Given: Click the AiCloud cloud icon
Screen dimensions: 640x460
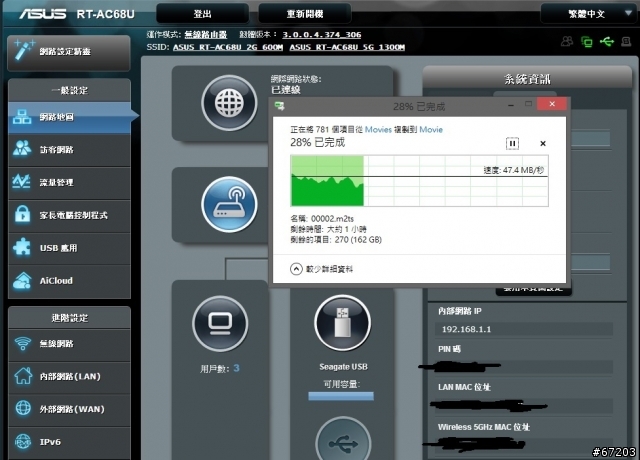Looking at the screenshot, I should pyautogui.click(x=22, y=281).
